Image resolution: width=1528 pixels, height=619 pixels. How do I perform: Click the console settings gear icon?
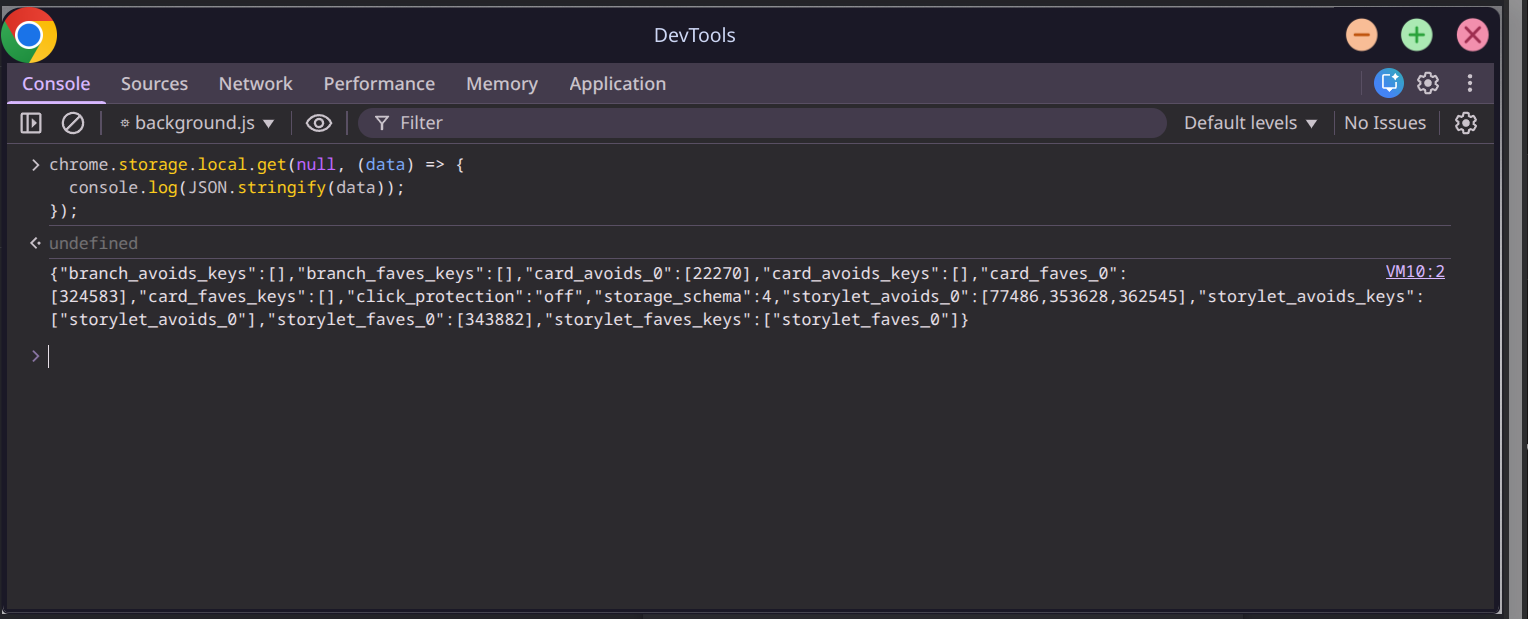pos(1465,122)
